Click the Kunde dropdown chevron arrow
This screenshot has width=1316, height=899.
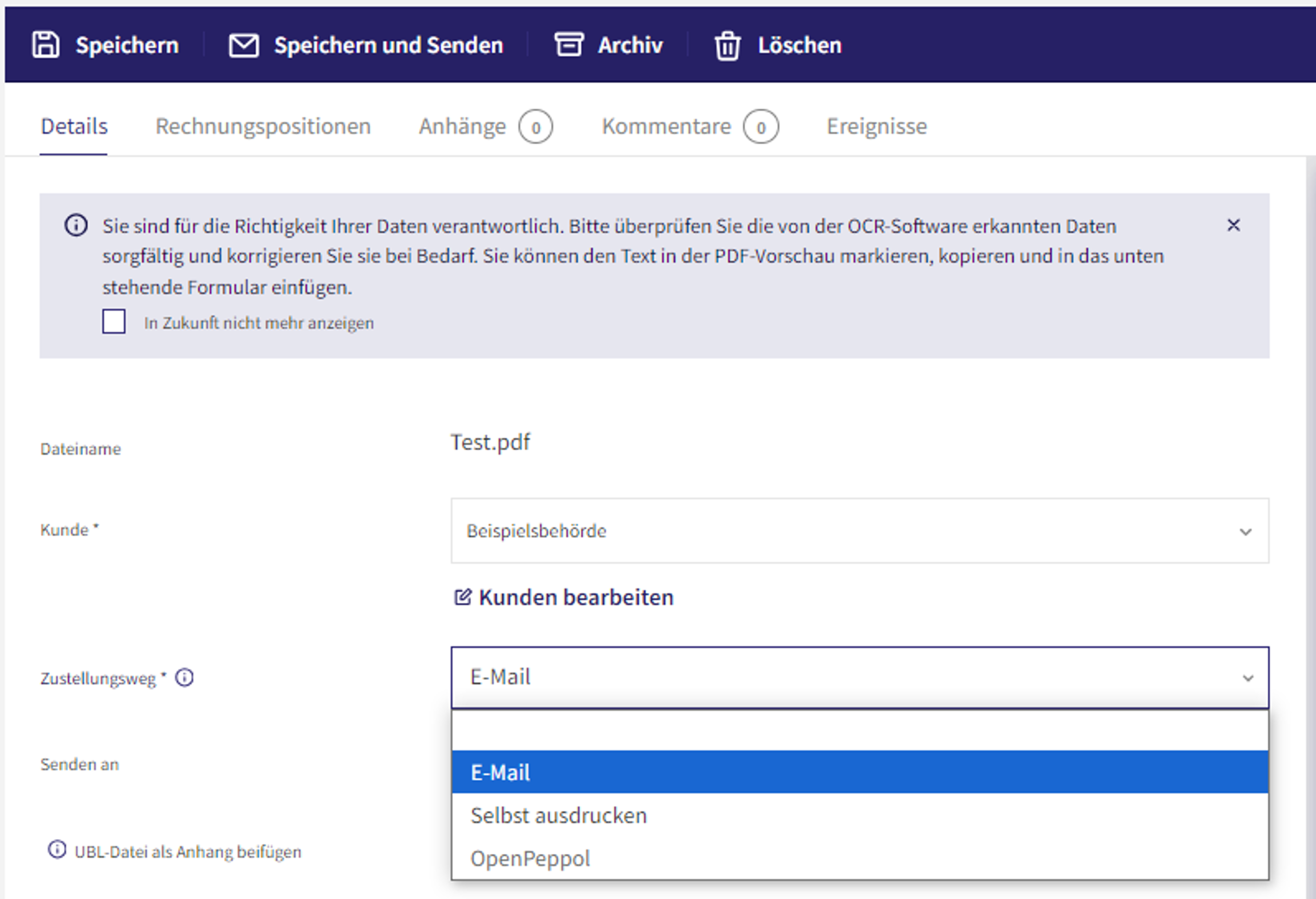(x=1245, y=531)
